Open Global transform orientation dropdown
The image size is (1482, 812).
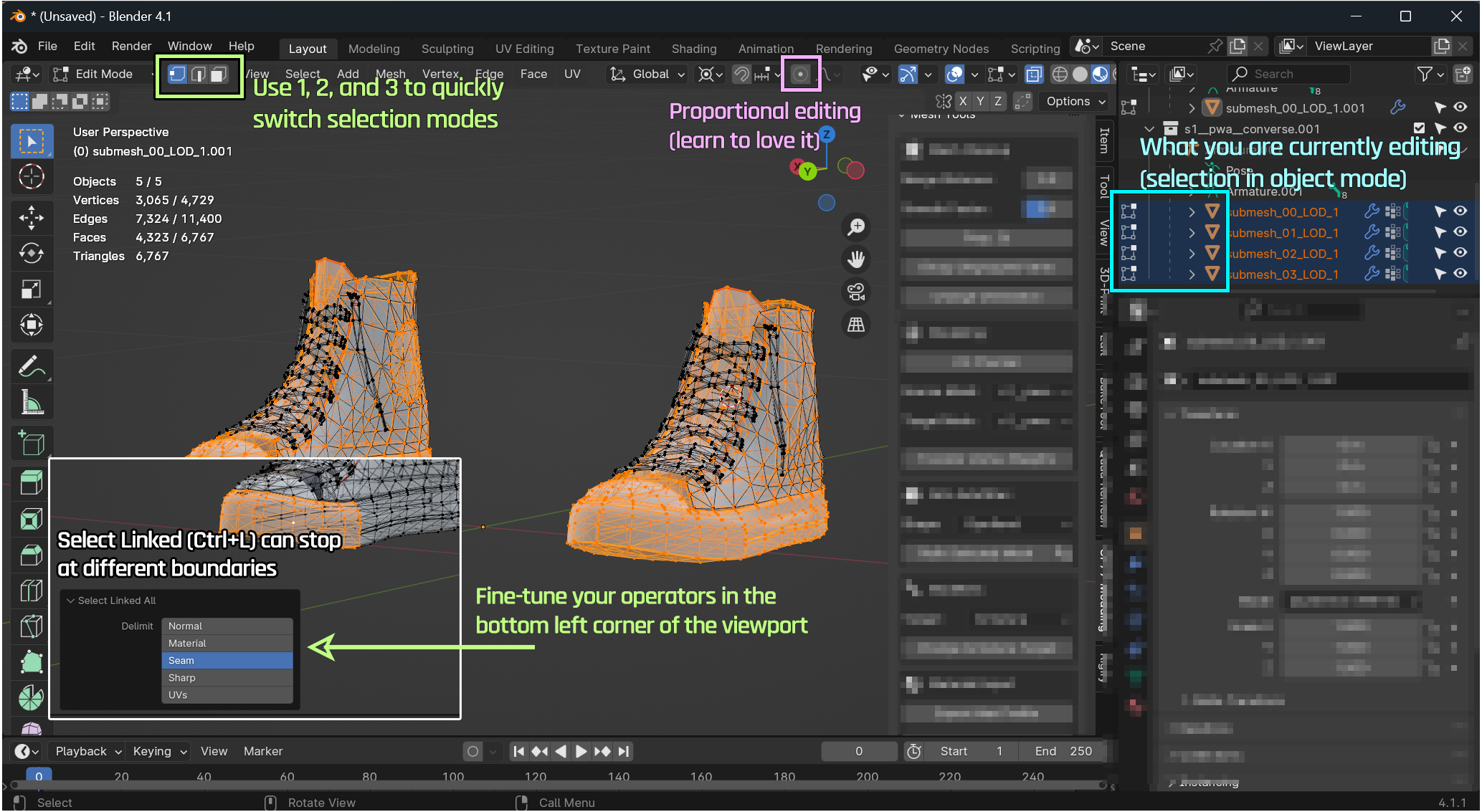648,74
